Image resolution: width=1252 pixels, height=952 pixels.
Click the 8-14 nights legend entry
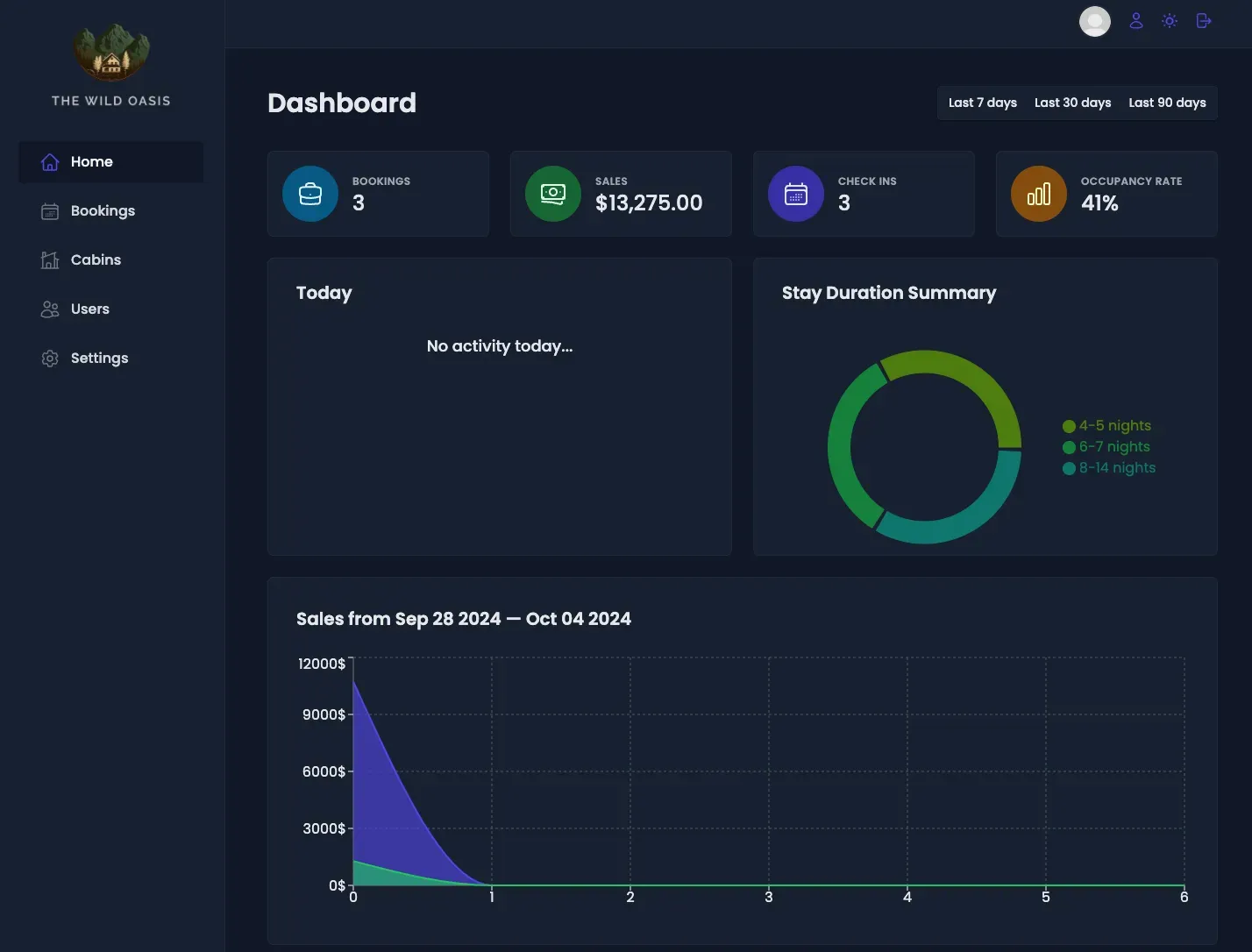click(x=1116, y=468)
